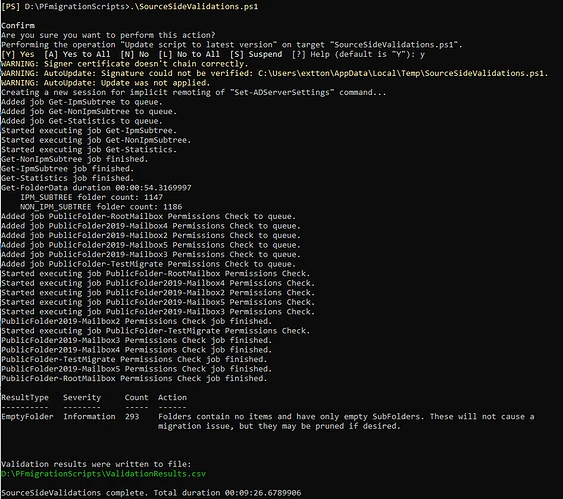The image size is (563, 499).
Task: Click the 'Action' column header
Action: point(172,397)
